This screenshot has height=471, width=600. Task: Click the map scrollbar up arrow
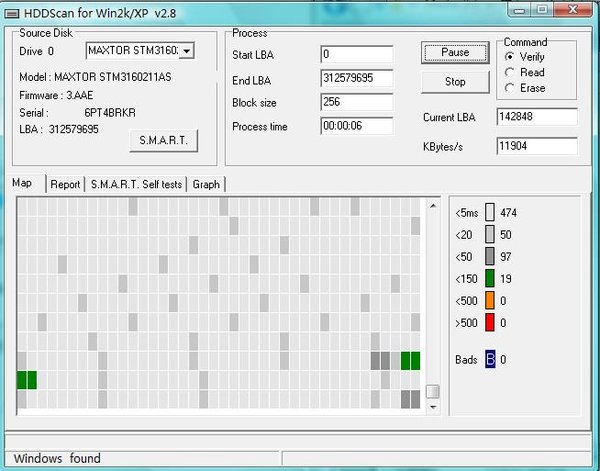coord(433,206)
